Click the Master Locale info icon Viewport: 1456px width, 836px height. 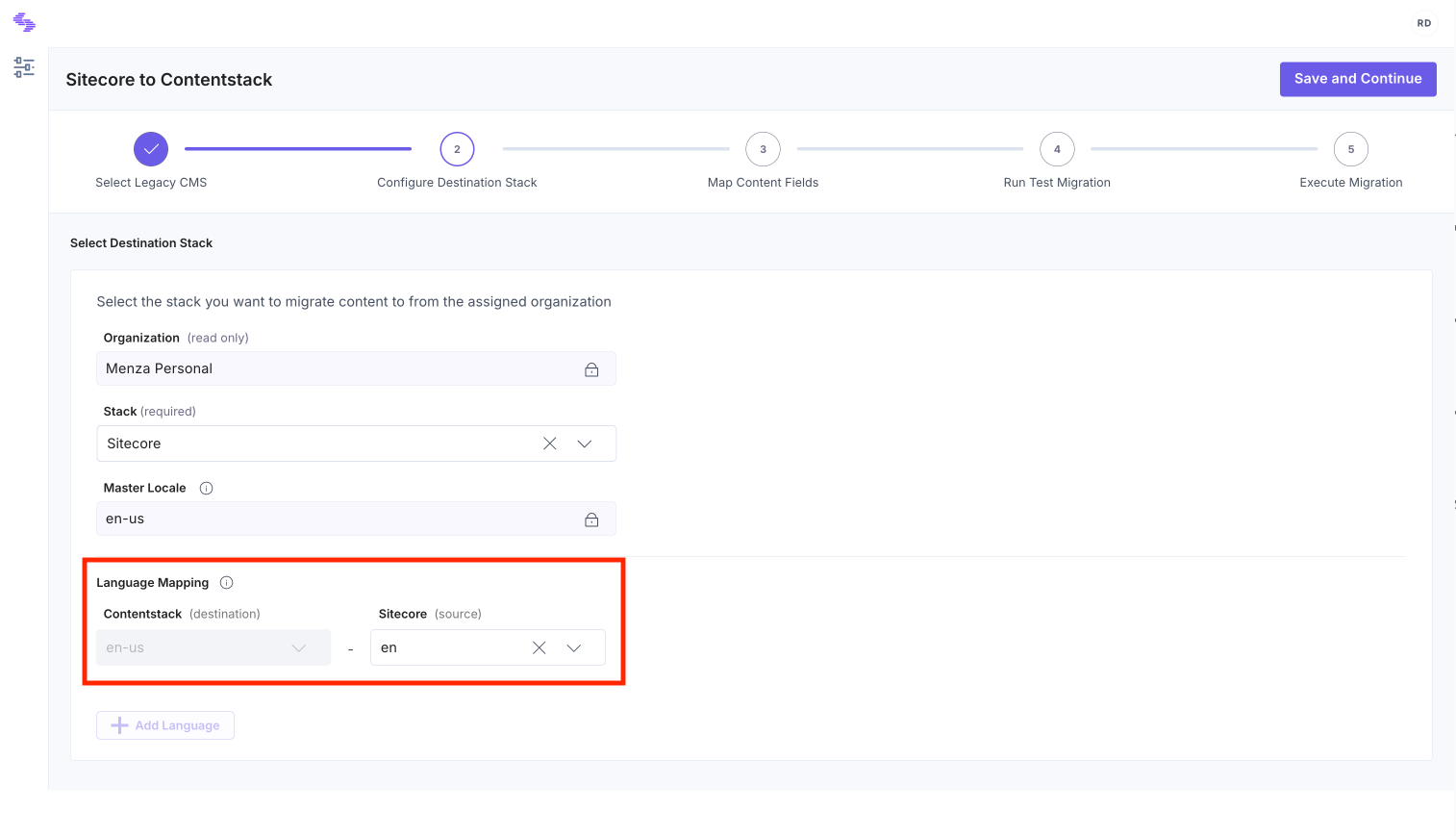[206, 488]
